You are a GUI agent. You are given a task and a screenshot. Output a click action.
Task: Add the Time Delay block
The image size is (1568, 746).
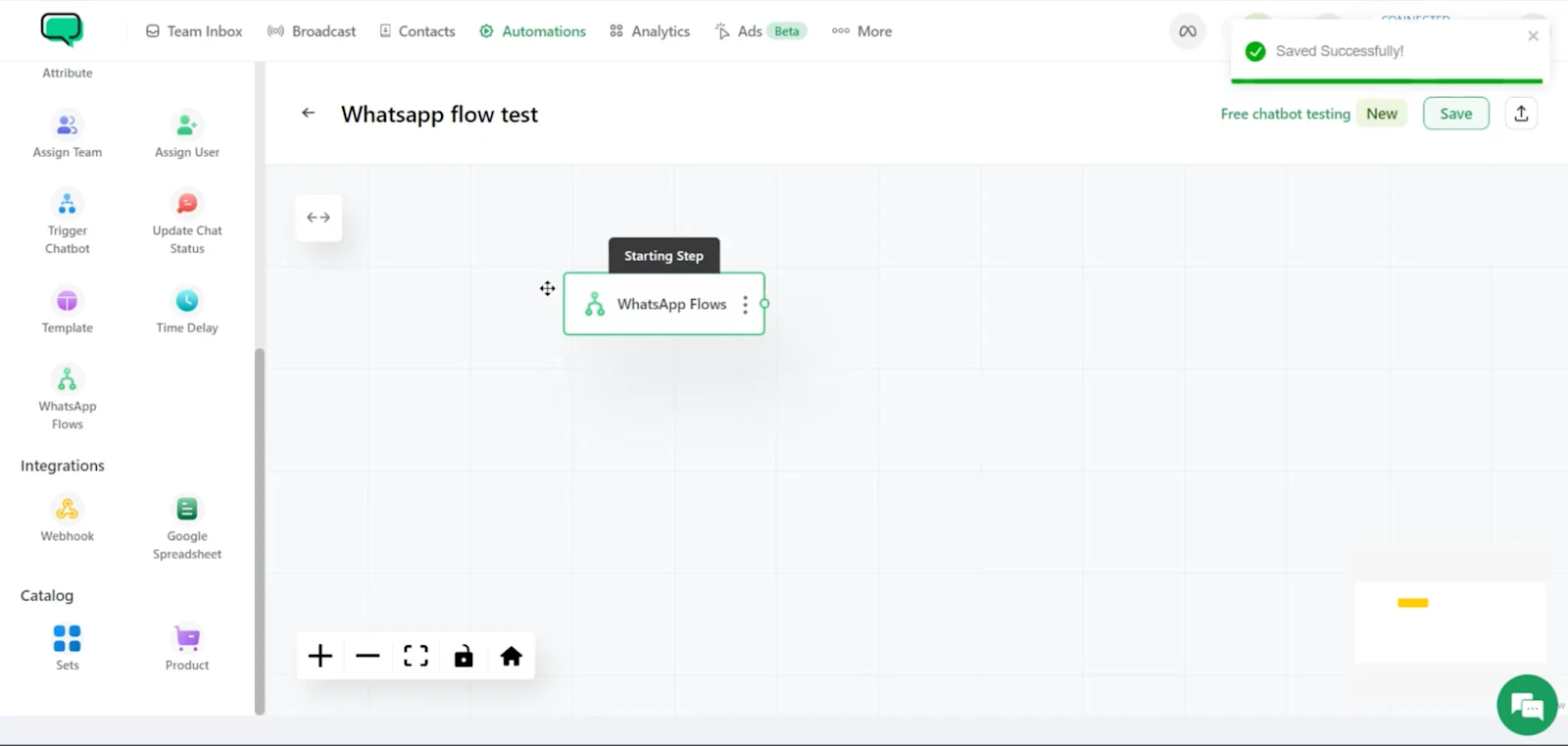pos(187,311)
